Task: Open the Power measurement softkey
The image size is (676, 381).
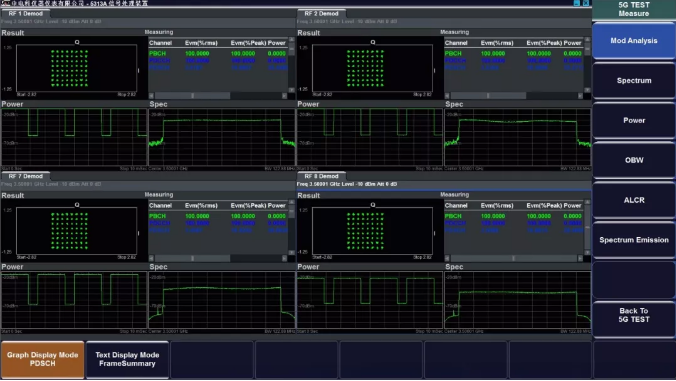Action: click(634, 121)
